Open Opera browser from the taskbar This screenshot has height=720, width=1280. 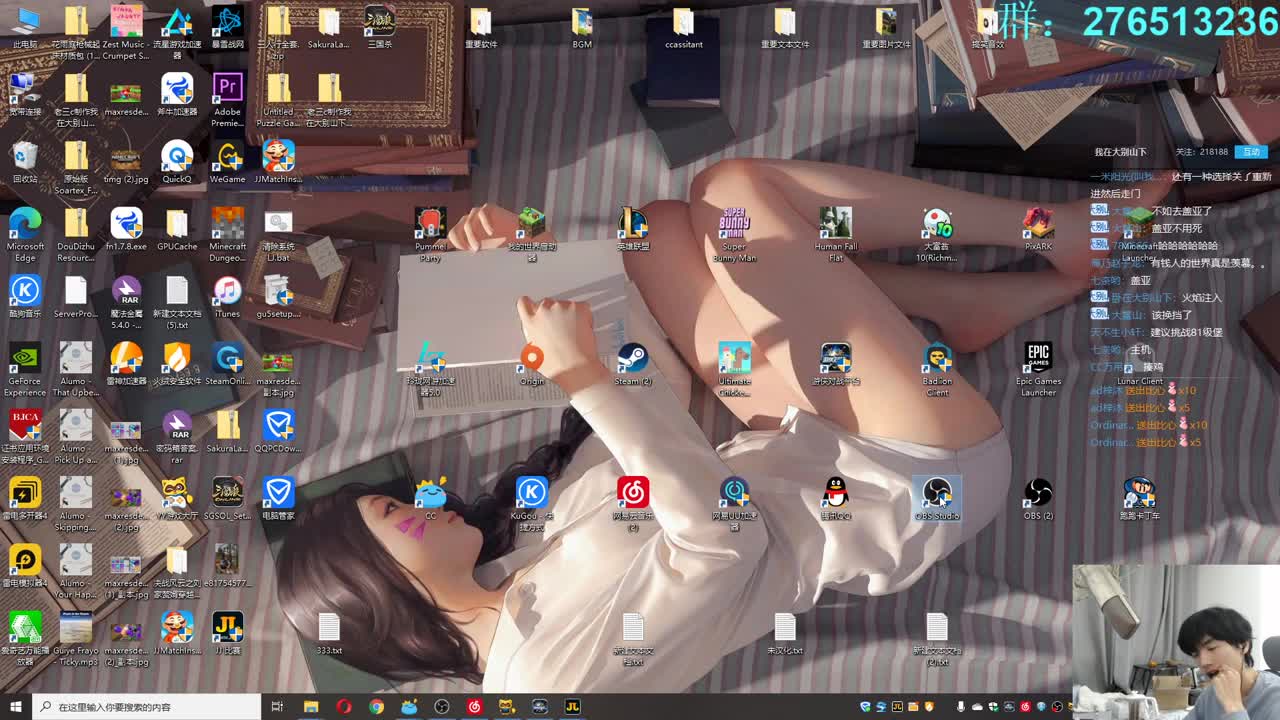(344, 707)
